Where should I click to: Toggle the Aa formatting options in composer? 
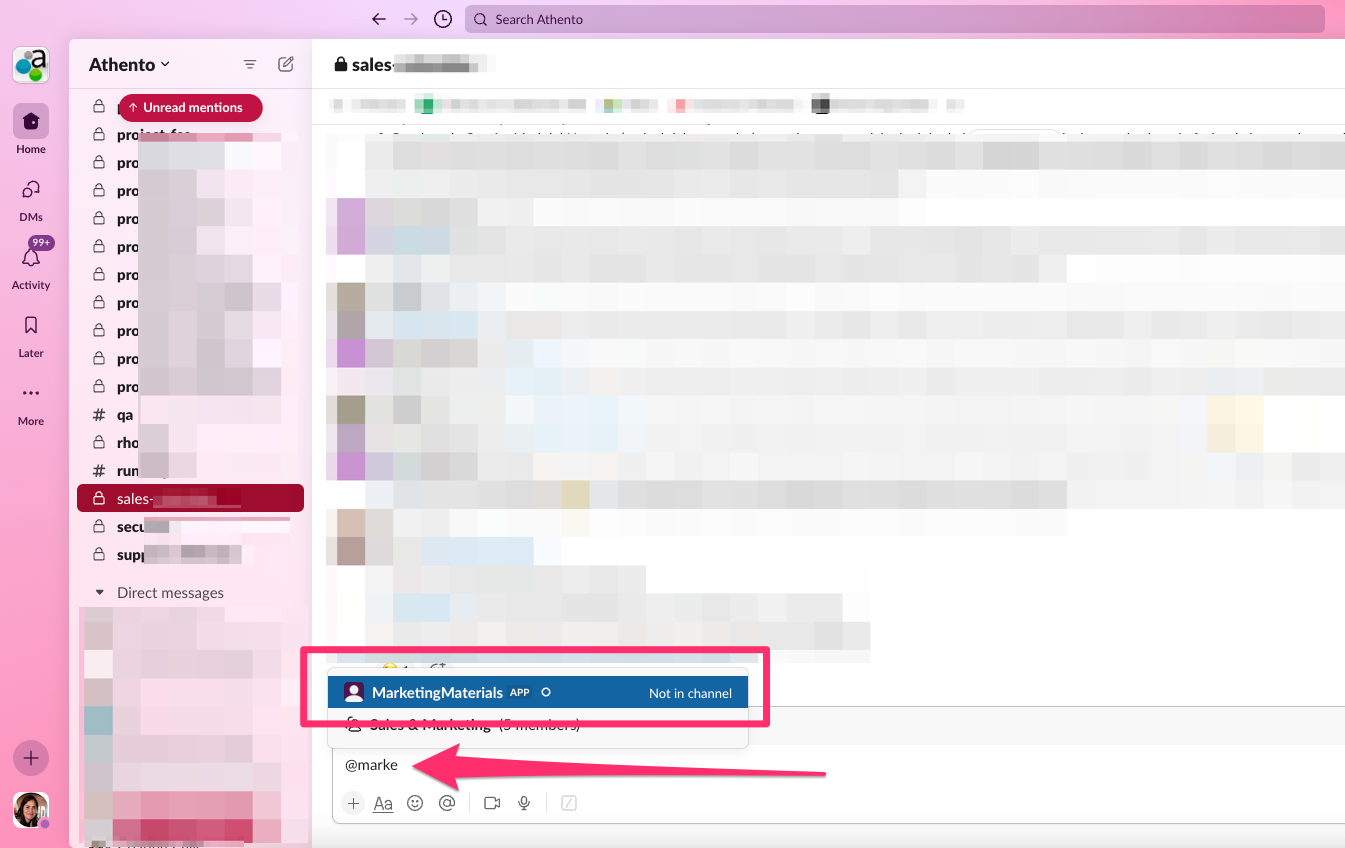(x=383, y=803)
